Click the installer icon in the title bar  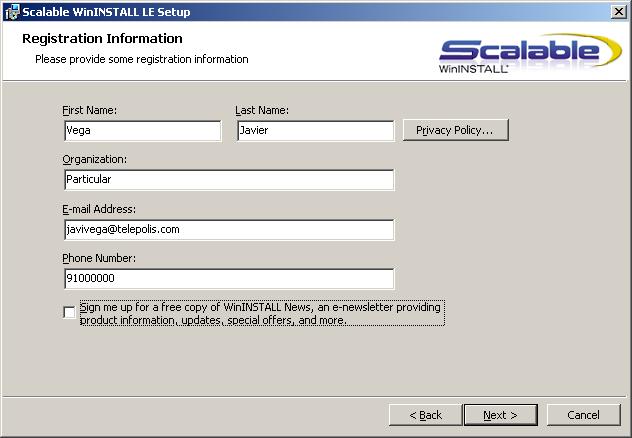(x=11, y=11)
